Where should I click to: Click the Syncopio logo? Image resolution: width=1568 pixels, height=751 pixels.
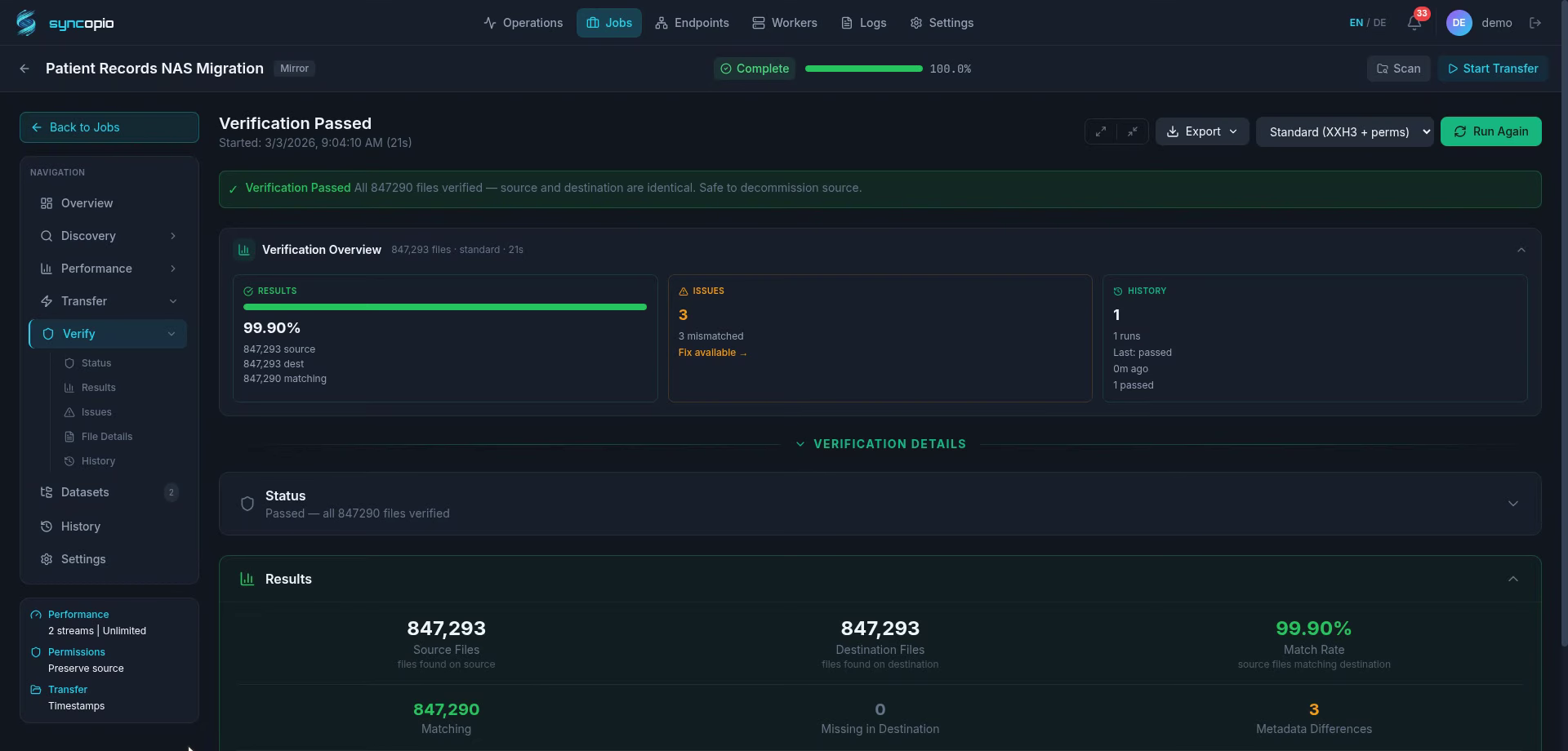[x=65, y=23]
